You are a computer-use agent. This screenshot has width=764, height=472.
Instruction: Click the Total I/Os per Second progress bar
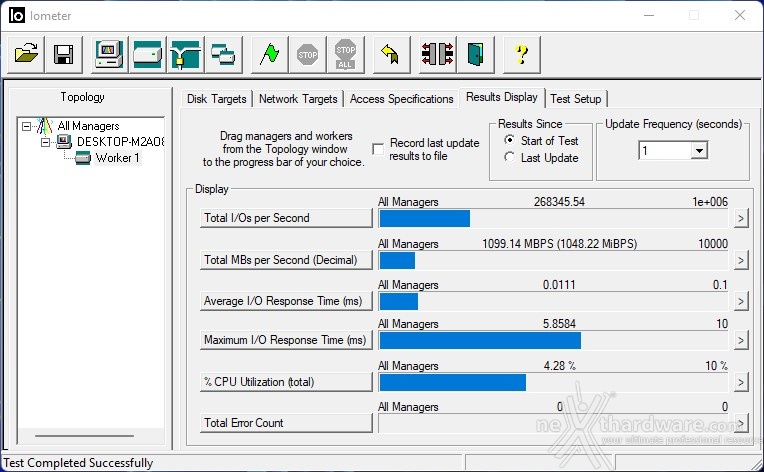pos(553,218)
